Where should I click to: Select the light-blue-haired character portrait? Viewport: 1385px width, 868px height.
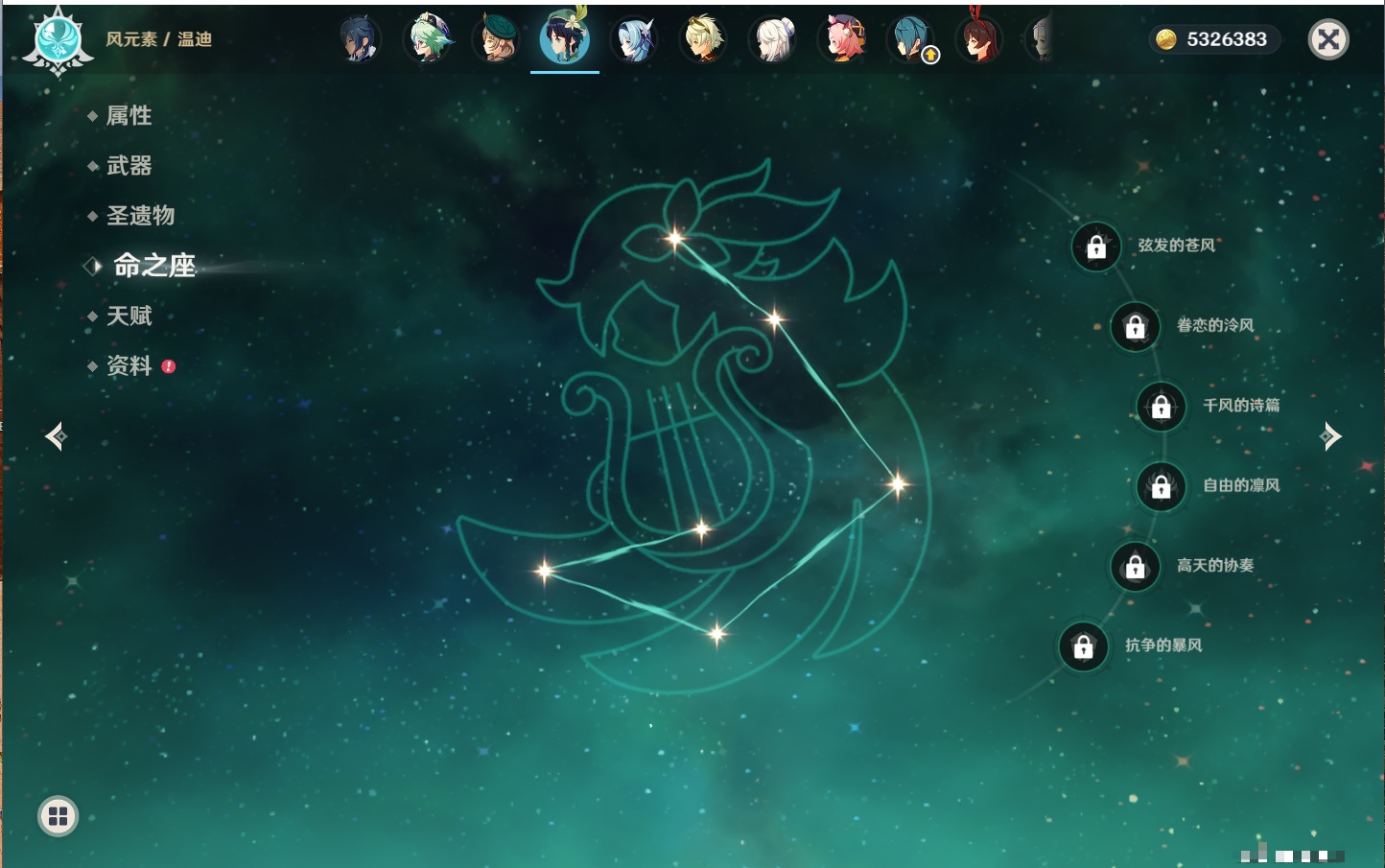pyautogui.click(x=634, y=39)
